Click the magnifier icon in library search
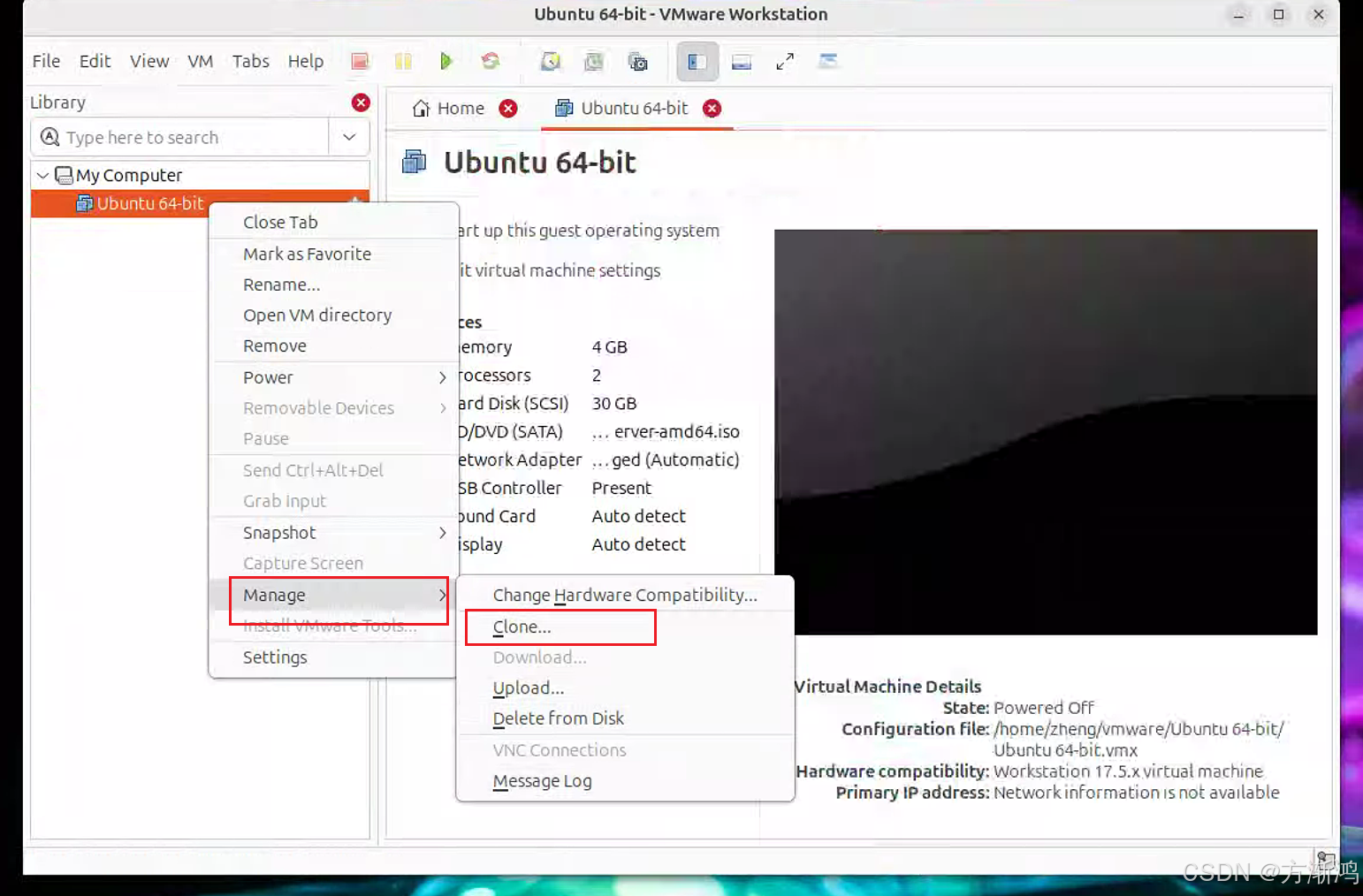This screenshot has width=1363, height=896. tap(50, 137)
